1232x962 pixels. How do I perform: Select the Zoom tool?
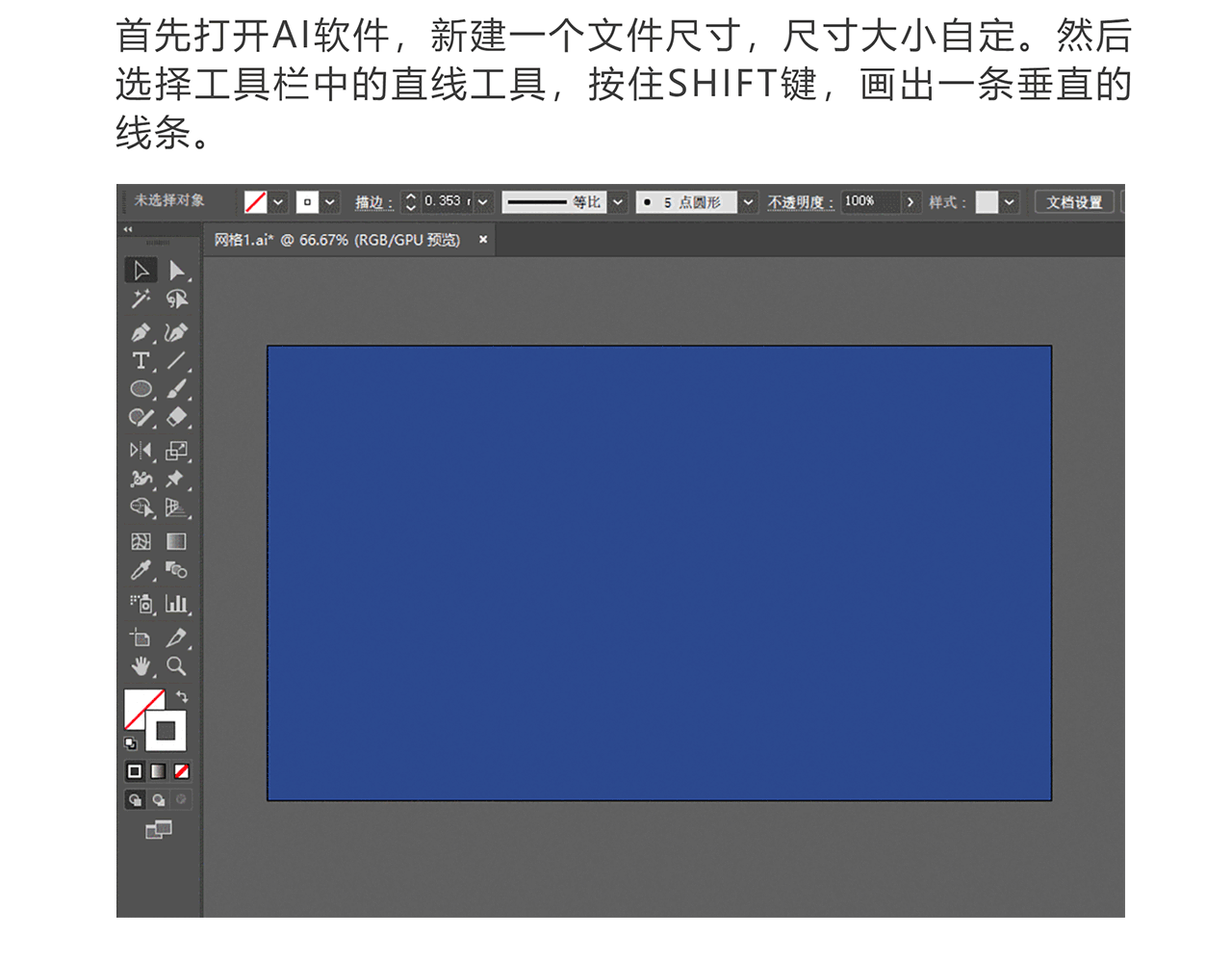(177, 666)
